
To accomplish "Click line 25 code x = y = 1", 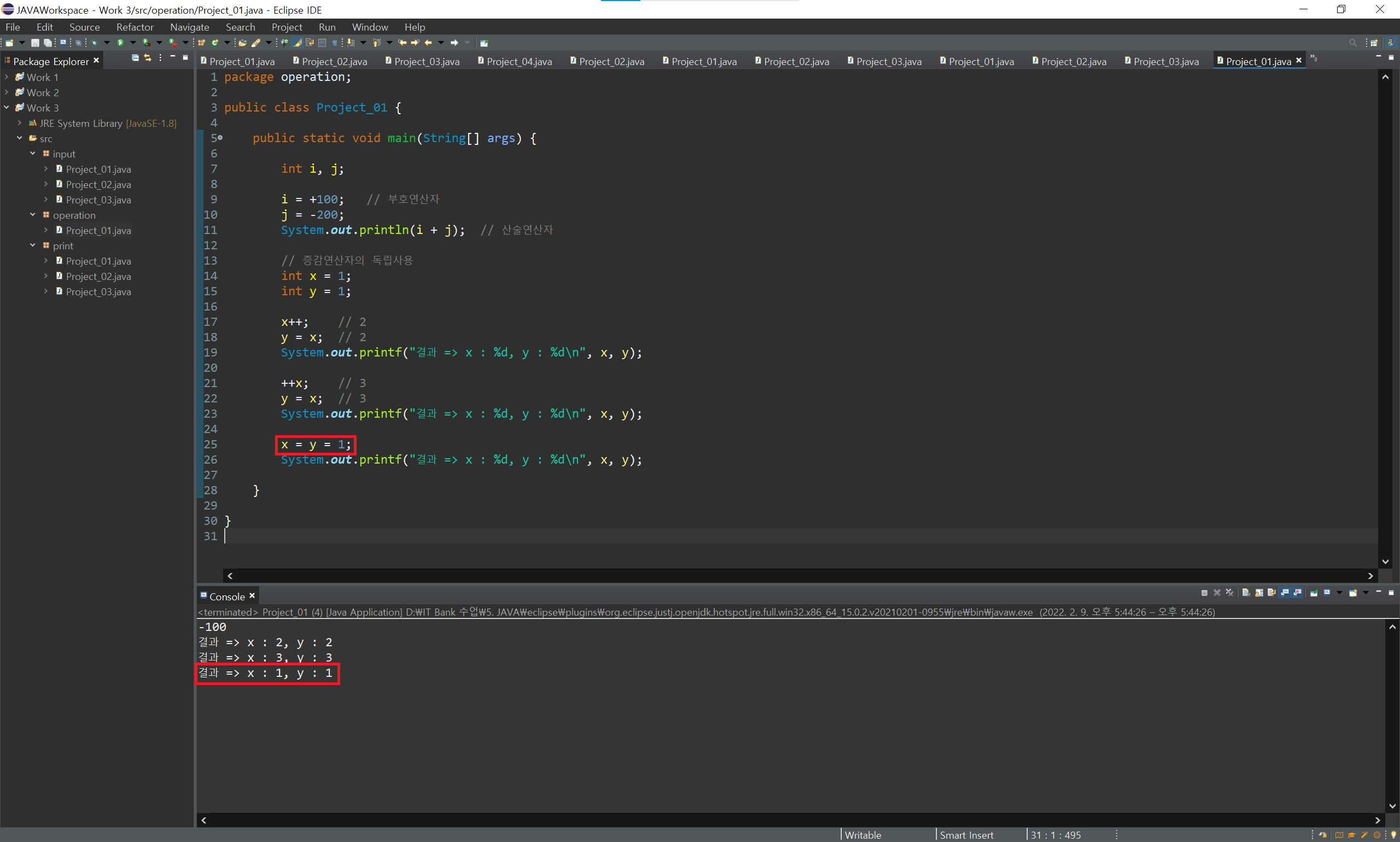I will click(x=316, y=445).
